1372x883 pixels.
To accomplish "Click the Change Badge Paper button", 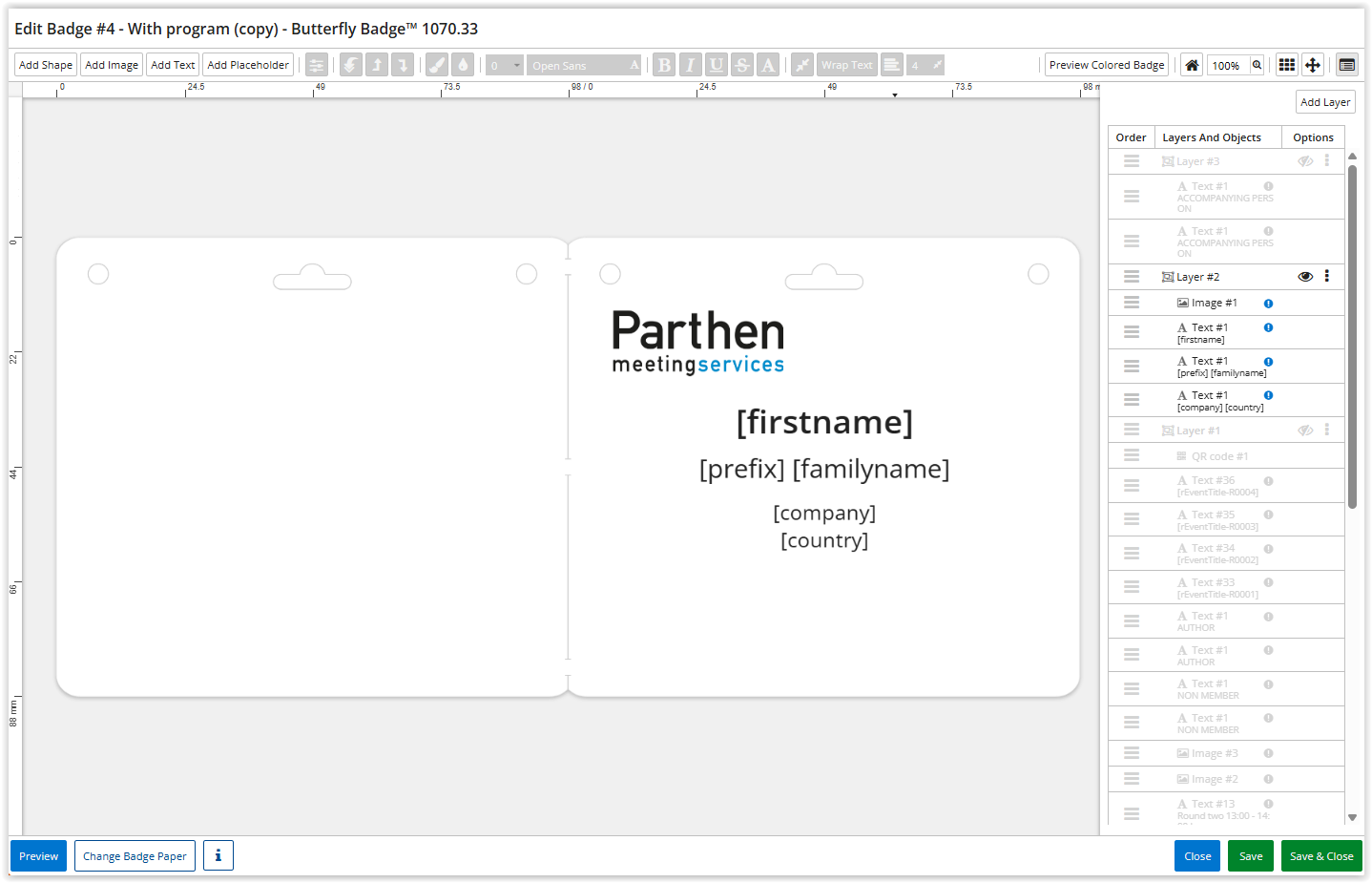I will [135, 856].
